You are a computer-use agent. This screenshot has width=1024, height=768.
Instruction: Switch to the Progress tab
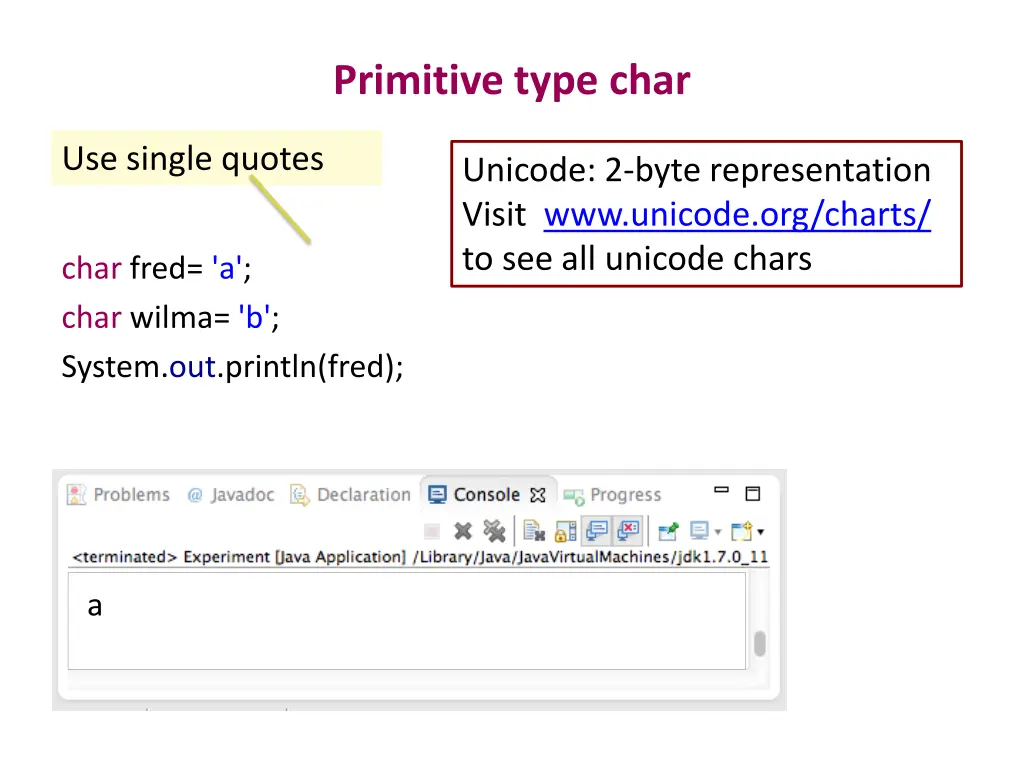[613, 496]
